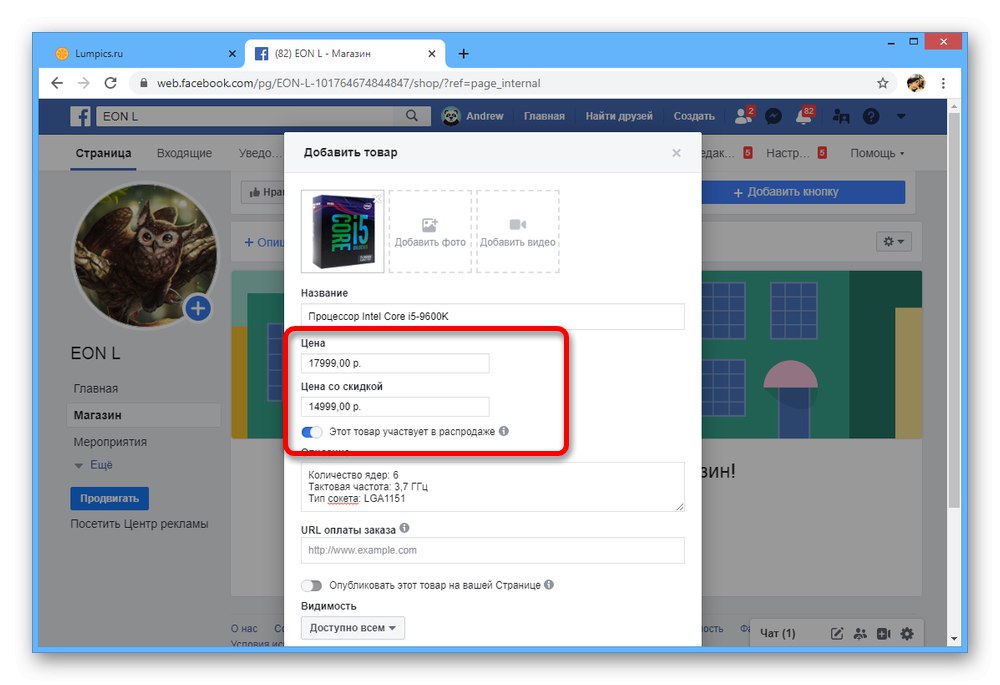Switch to the Страница tab
The width and height of the screenshot is (1000, 685).
coord(103,153)
